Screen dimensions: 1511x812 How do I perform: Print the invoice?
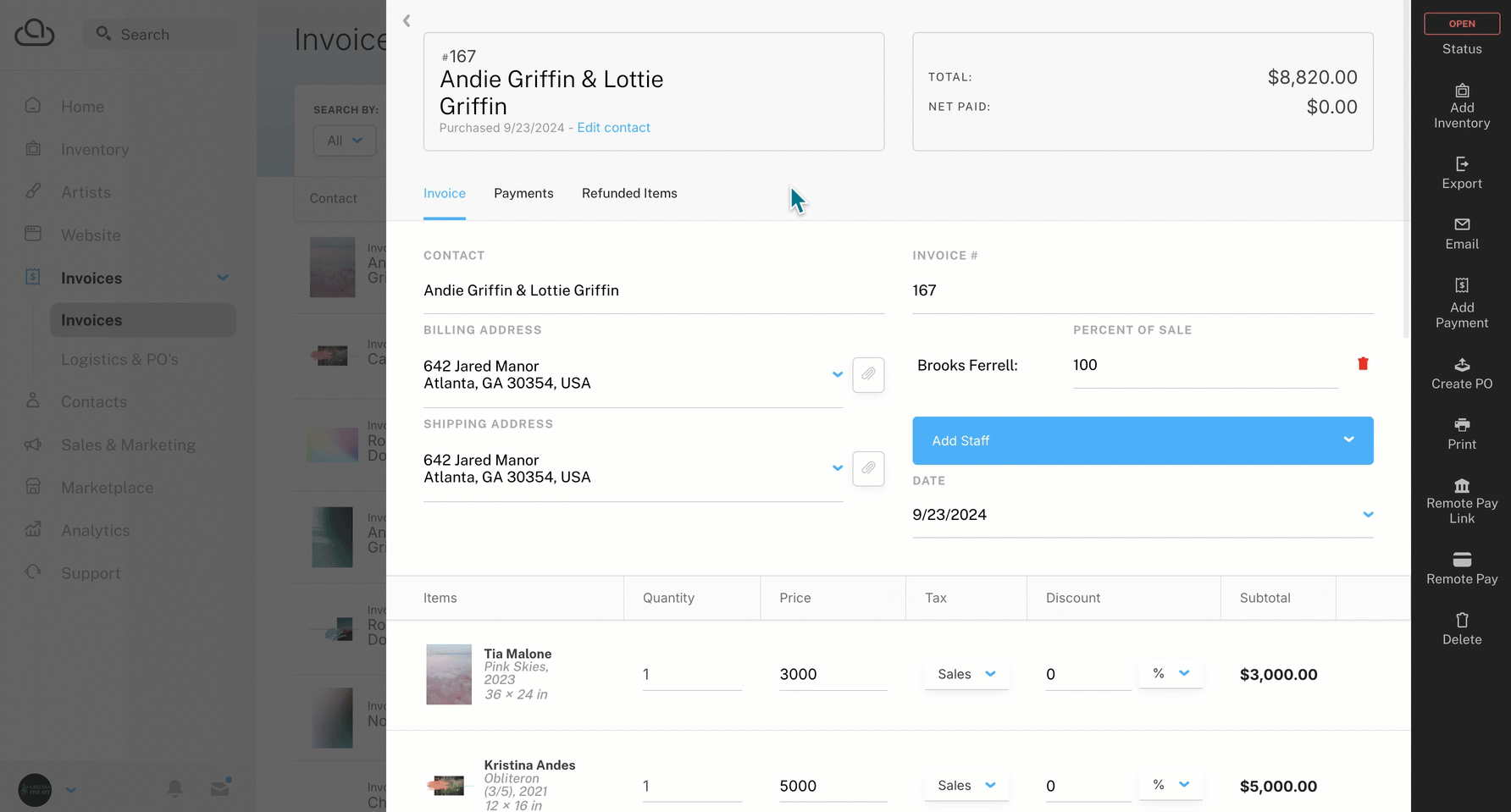(1461, 434)
